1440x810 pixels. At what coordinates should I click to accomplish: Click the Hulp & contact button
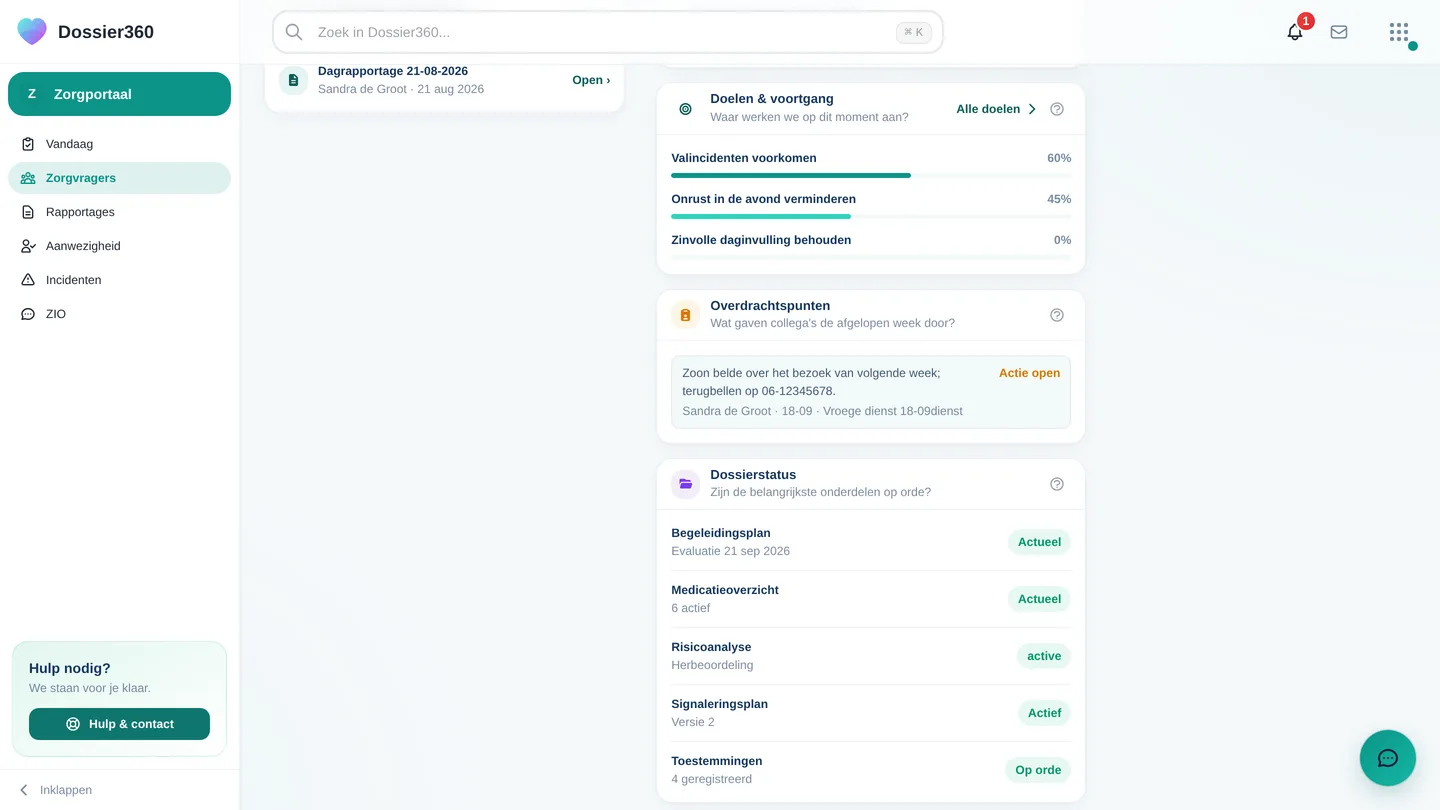coord(119,724)
